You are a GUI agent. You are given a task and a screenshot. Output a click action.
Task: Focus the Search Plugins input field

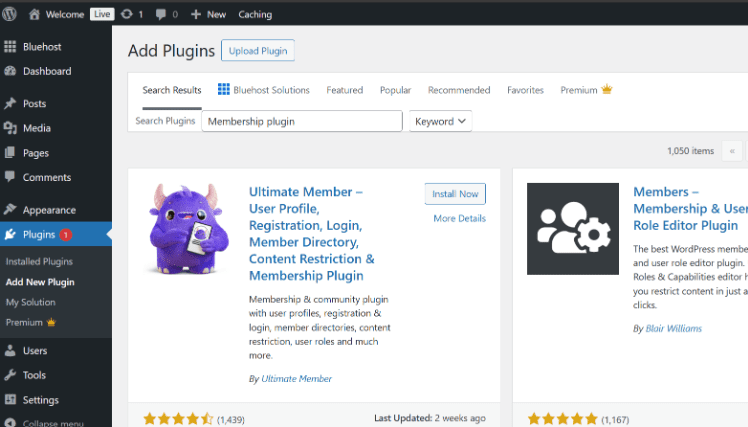point(302,121)
